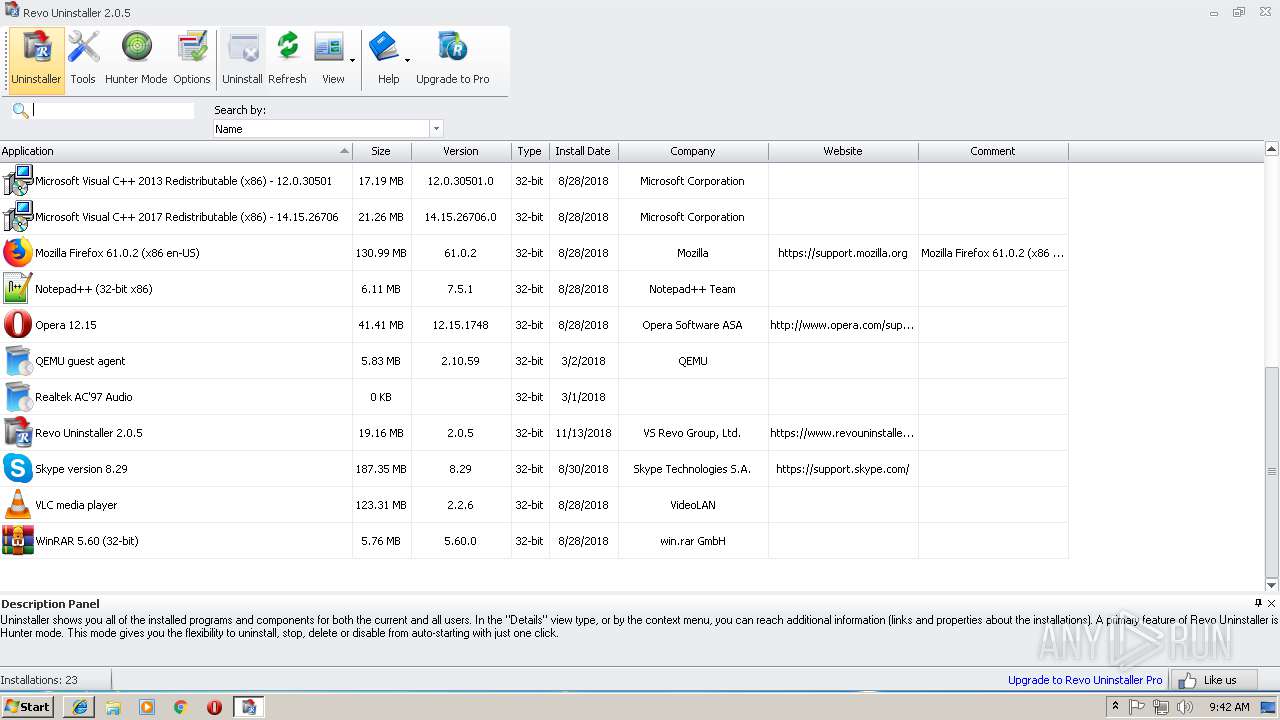Expand the Help dropdown arrow

(407, 60)
